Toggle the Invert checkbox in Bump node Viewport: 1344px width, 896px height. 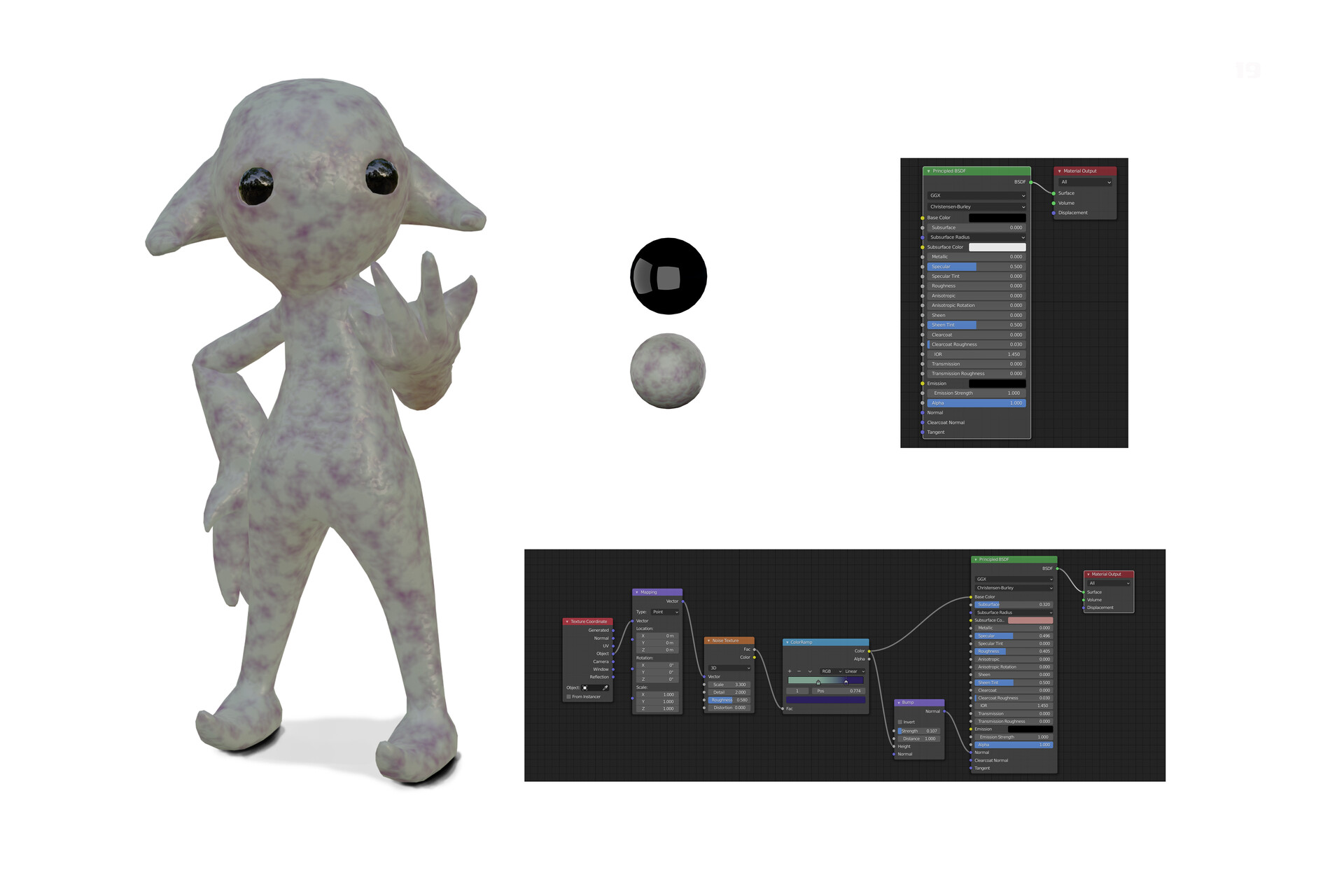[x=900, y=722]
